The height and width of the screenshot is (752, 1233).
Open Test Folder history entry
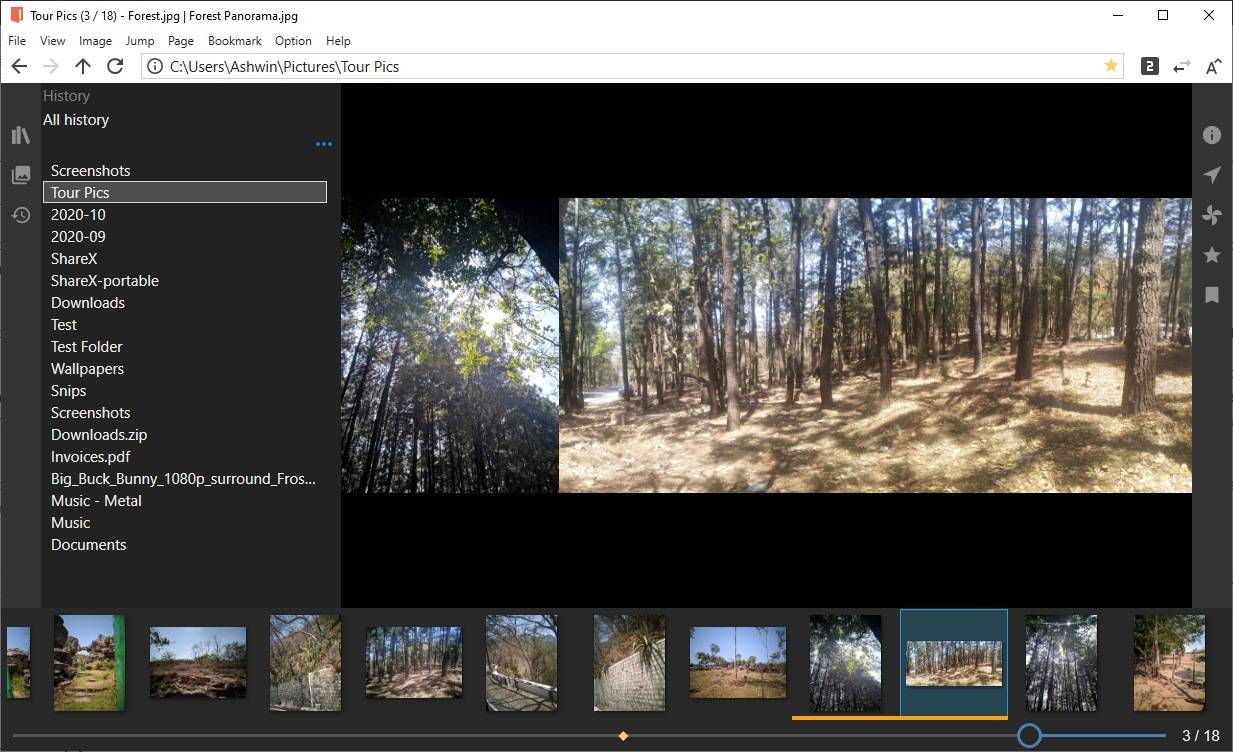coord(185,347)
